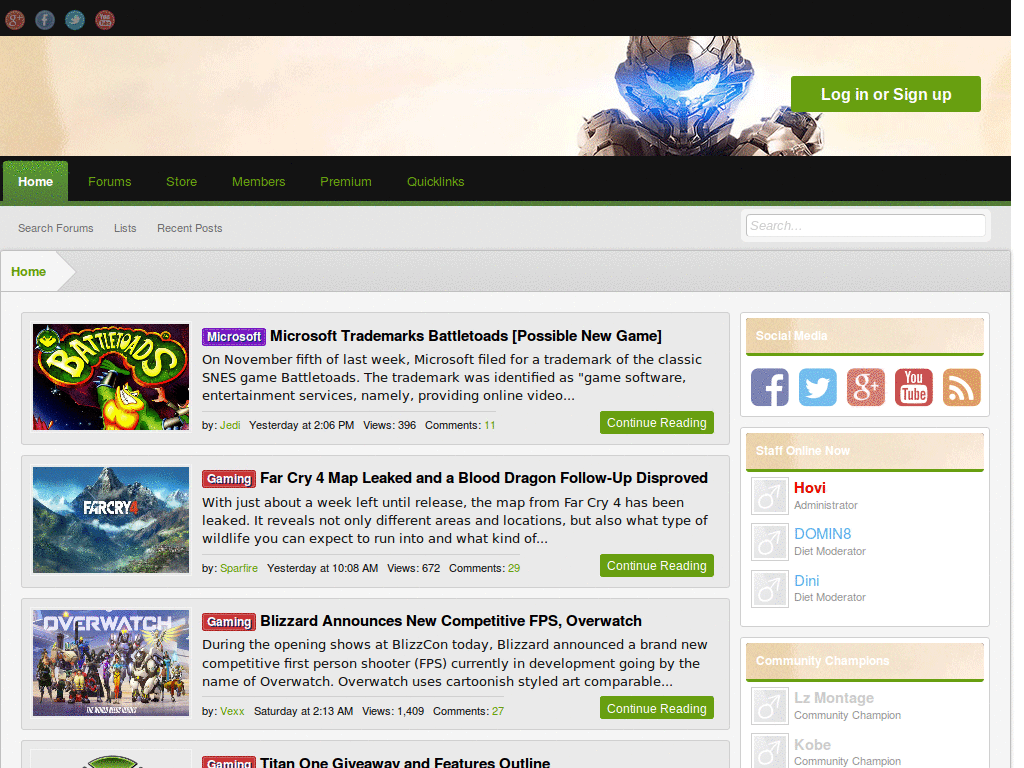Screen dimensions: 1024x768
Task: Open the Overwatch article thumbnail
Action: pyautogui.click(x=111, y=663)
